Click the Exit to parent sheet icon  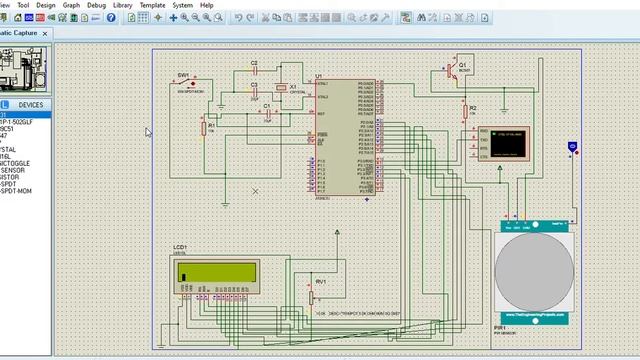[x=470, y=18]
